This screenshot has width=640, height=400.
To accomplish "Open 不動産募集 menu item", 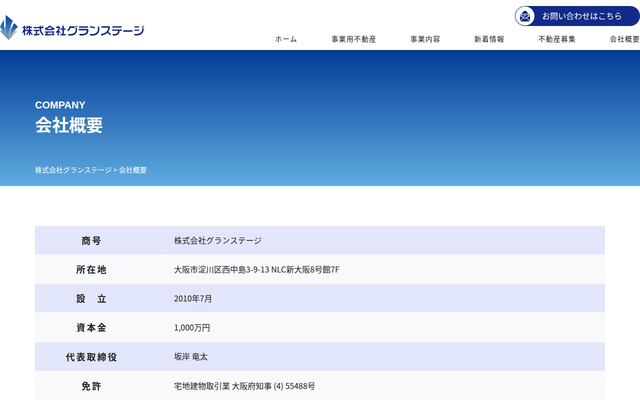I will [557, 39].
